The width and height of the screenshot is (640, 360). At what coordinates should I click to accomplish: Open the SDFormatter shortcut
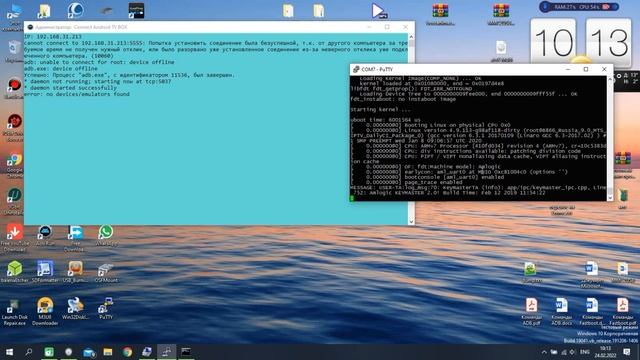point(45,272)
